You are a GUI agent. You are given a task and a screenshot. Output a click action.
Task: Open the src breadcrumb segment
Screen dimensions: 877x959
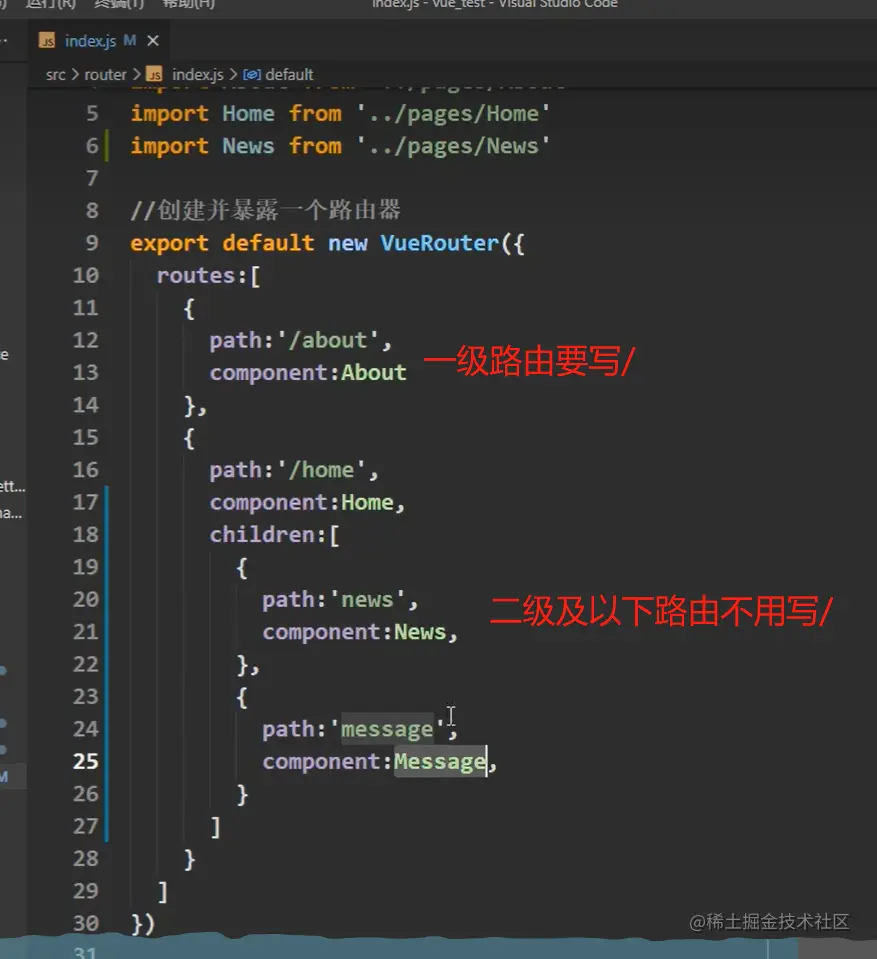pyautogui.click(x=56, y=75)
